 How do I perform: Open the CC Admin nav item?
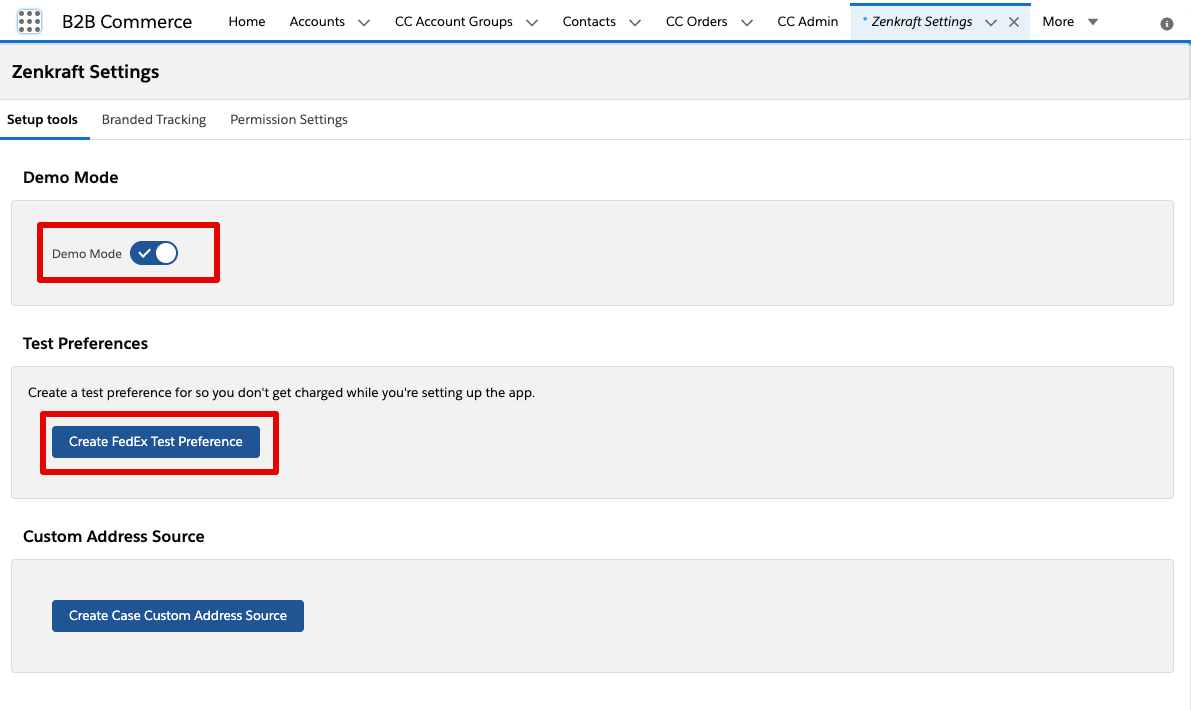[807, 22]
